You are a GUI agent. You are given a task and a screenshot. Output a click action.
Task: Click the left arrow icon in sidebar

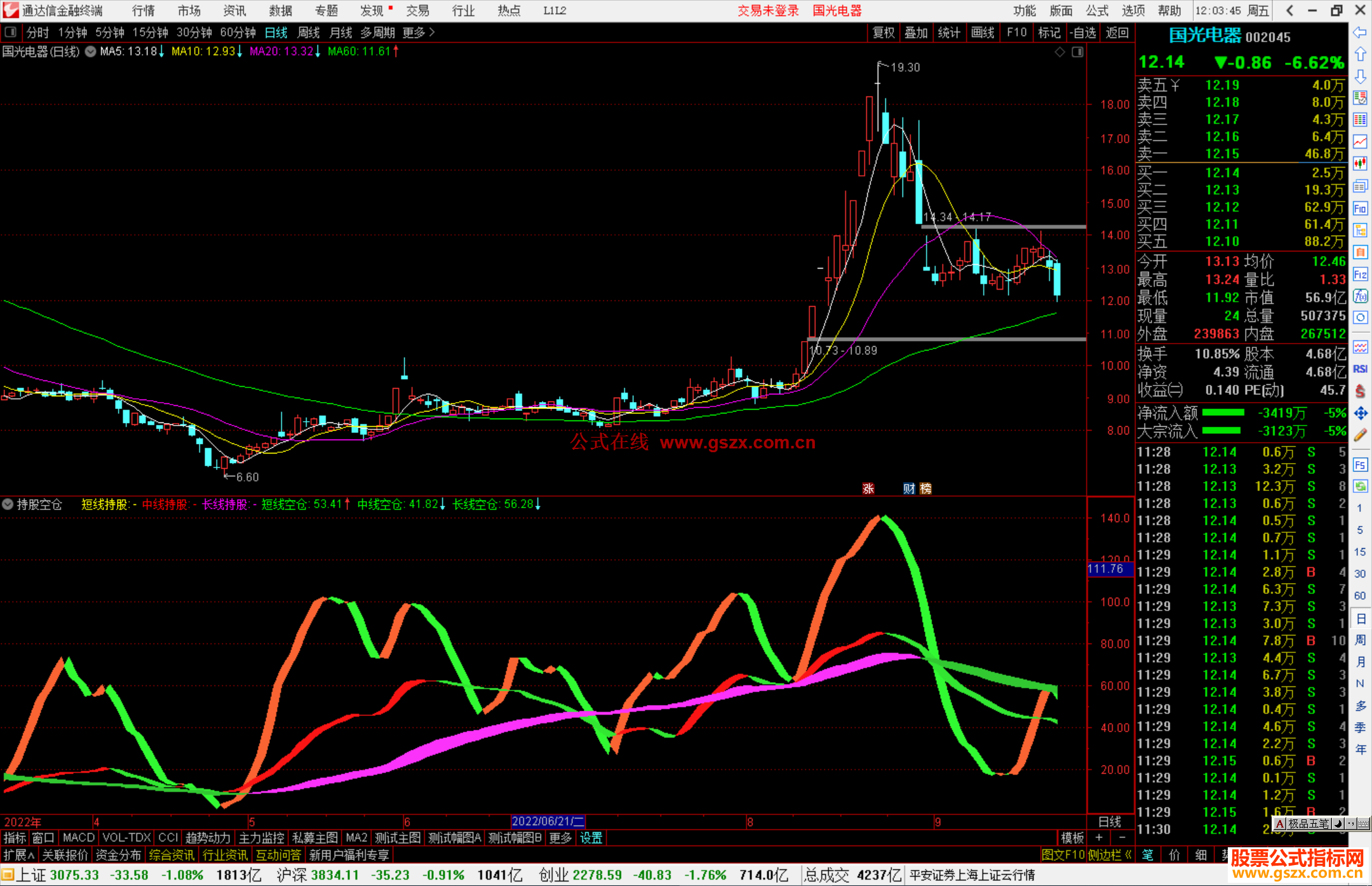click(1360, 32)
